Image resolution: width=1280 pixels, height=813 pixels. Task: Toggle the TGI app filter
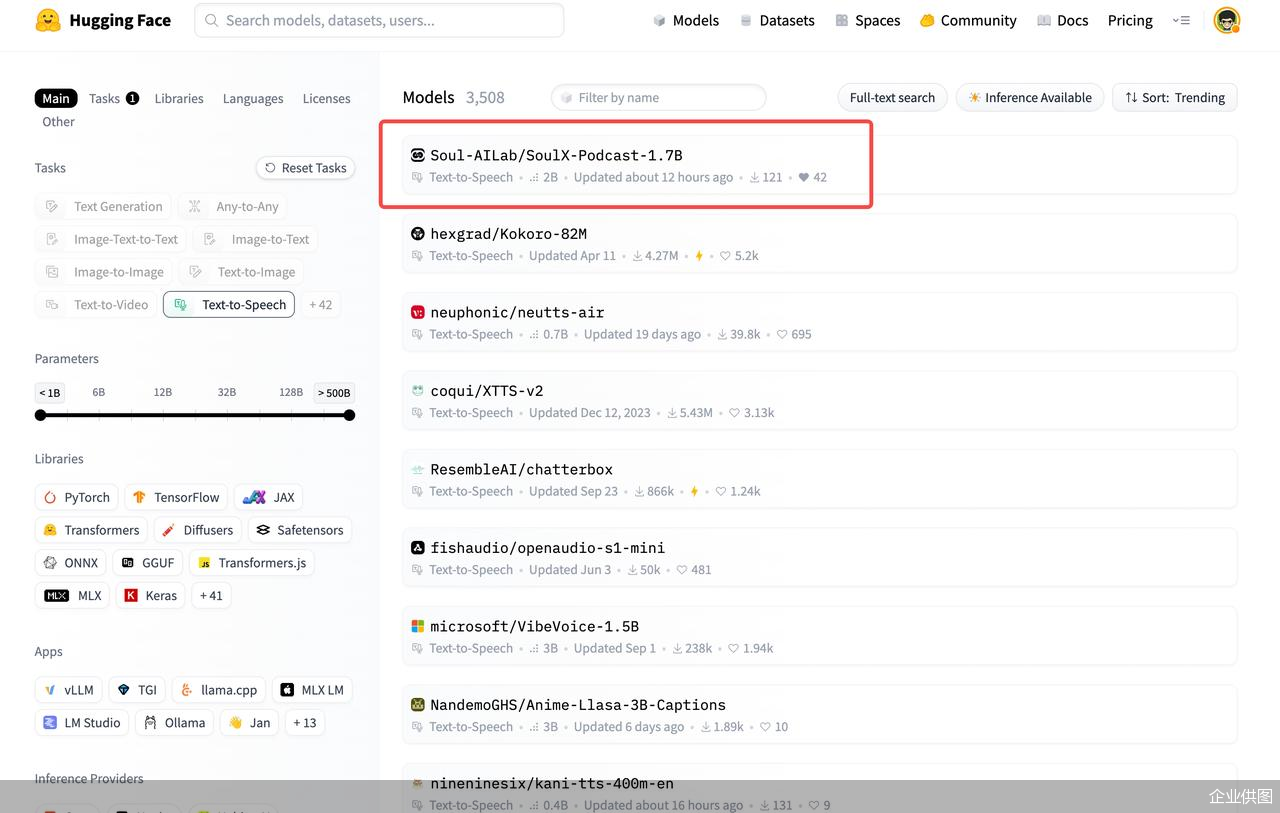pyautogui.click(x=137, y=690)
